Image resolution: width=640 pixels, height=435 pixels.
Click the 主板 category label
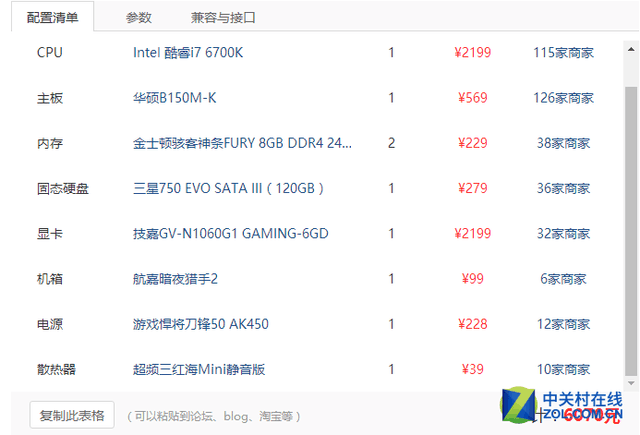(50, 98)
